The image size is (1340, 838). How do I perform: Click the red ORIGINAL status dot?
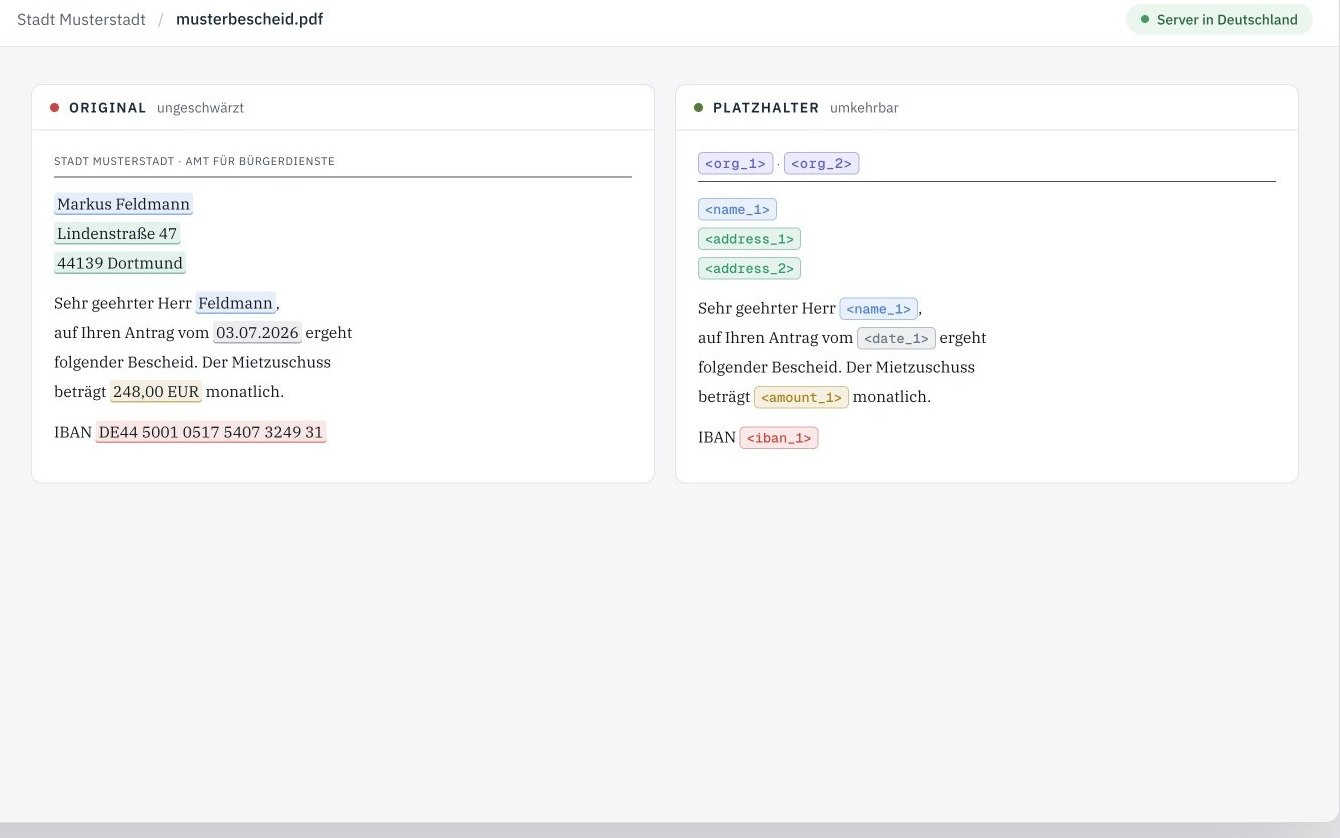pos(54,107)
